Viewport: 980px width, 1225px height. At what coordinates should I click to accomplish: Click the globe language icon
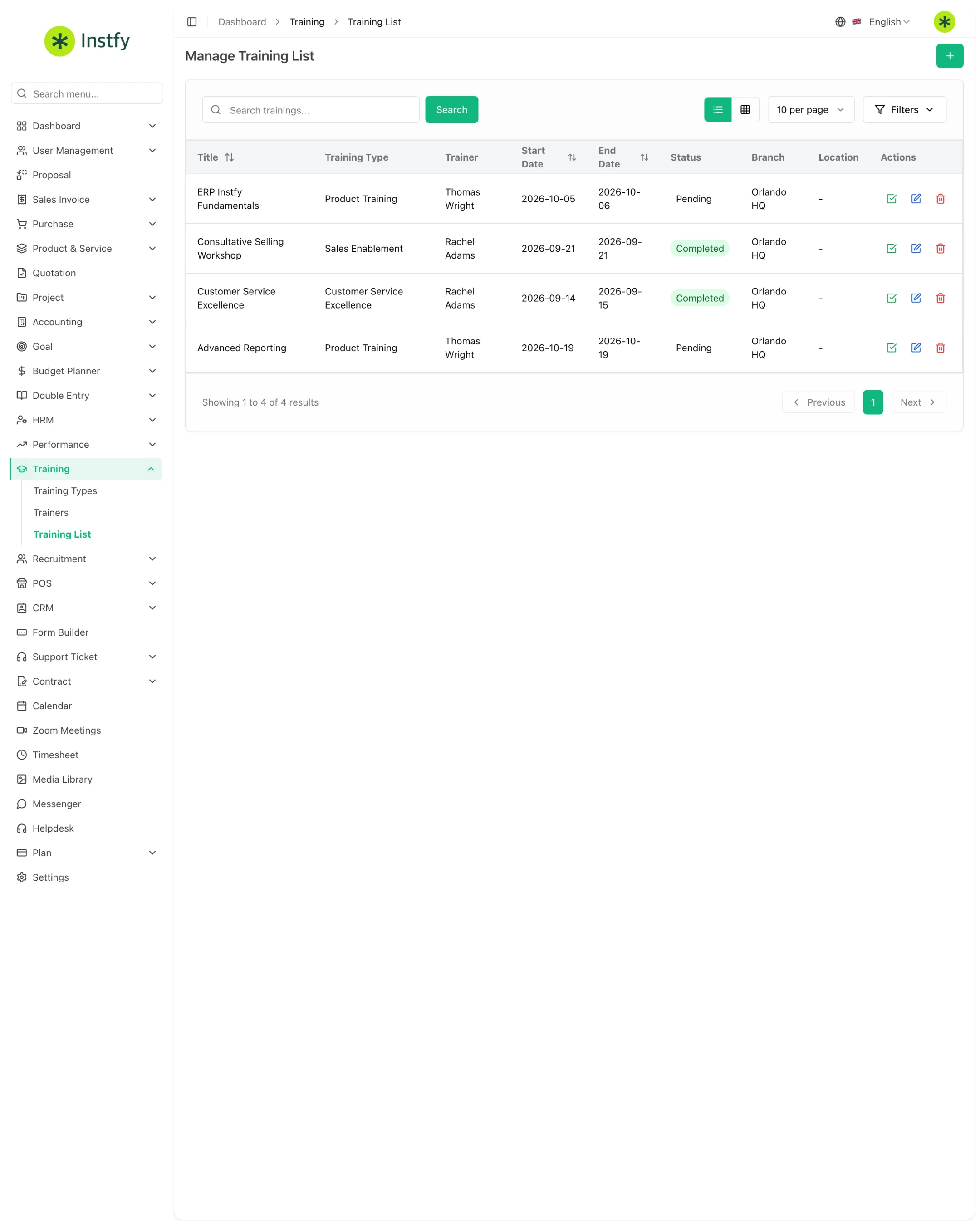[840, 22]
